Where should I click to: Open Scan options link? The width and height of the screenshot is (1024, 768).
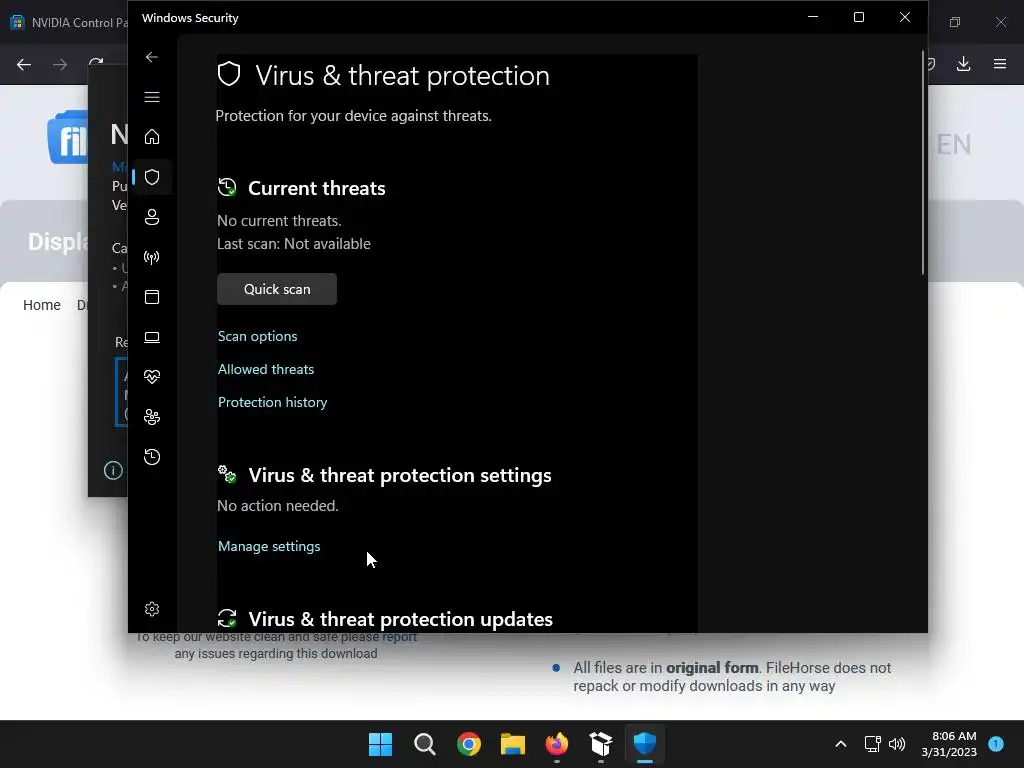point(257,336)
